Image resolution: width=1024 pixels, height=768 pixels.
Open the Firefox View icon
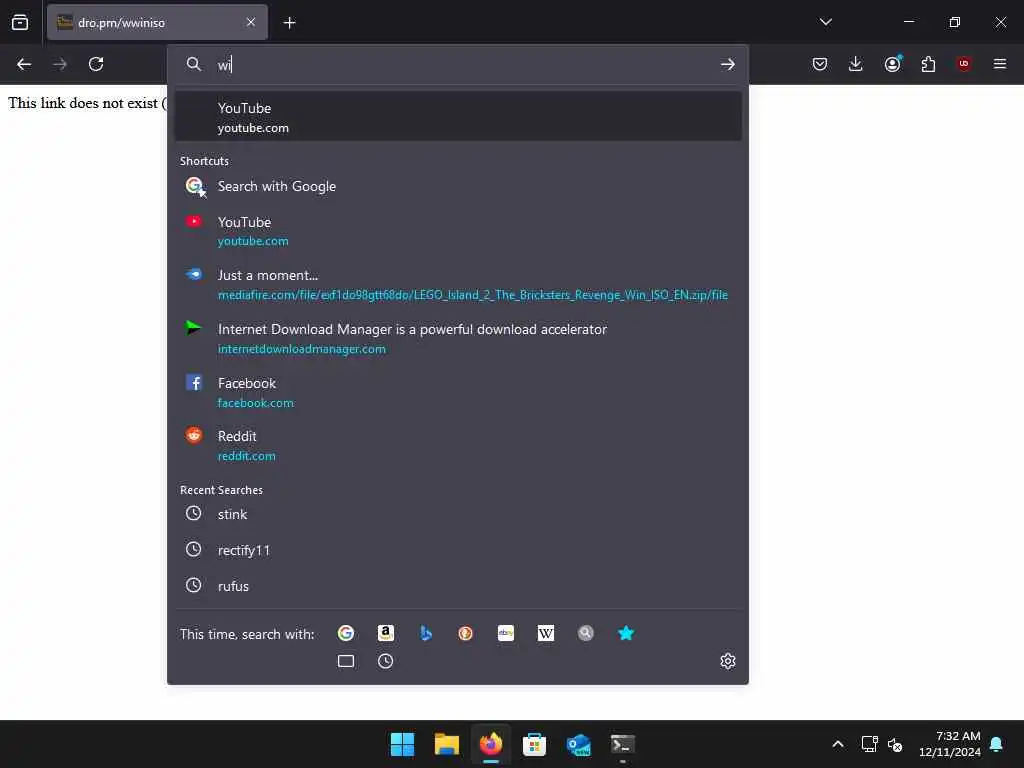pos(20,22)
